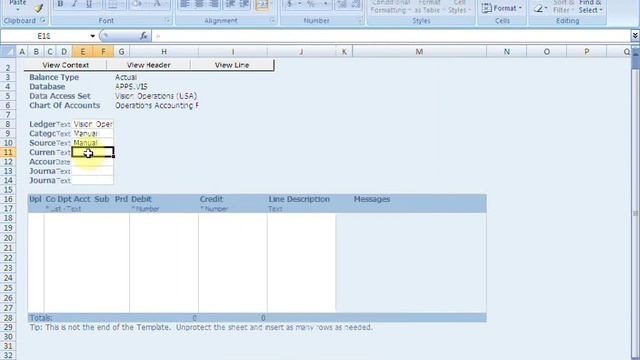Open the Font dialog launcher

pos(167,20)
